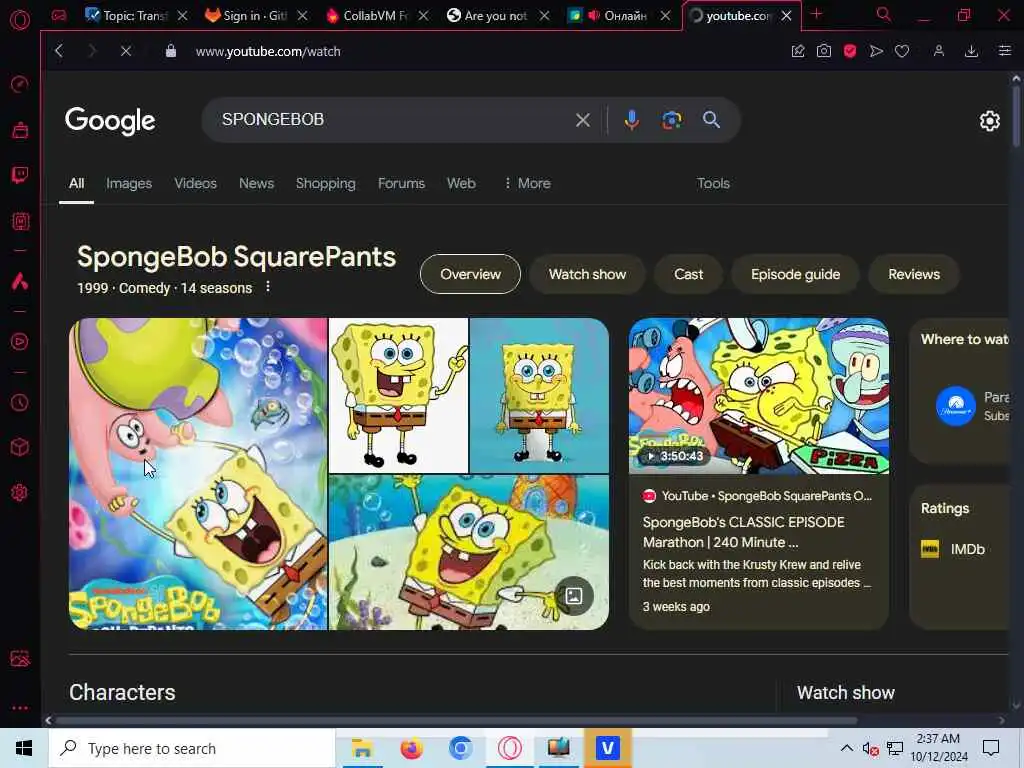
Task: Open SpongeBob's CLASSIC EPISODE Marathon link
Action: point(743,532)
